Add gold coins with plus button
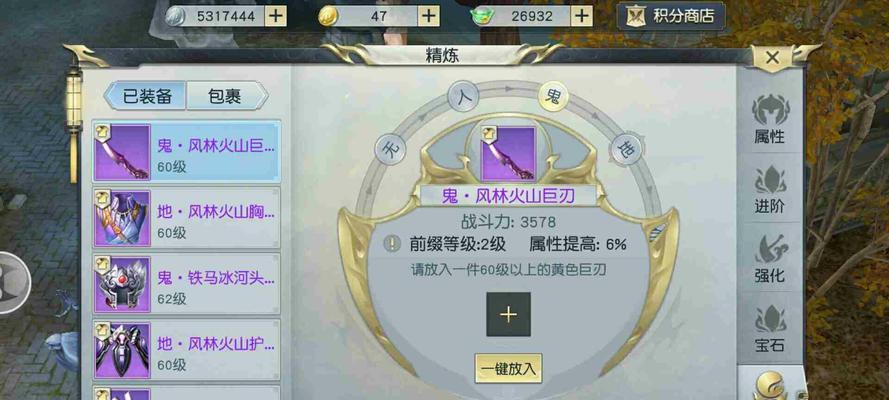 coord(429,16)
